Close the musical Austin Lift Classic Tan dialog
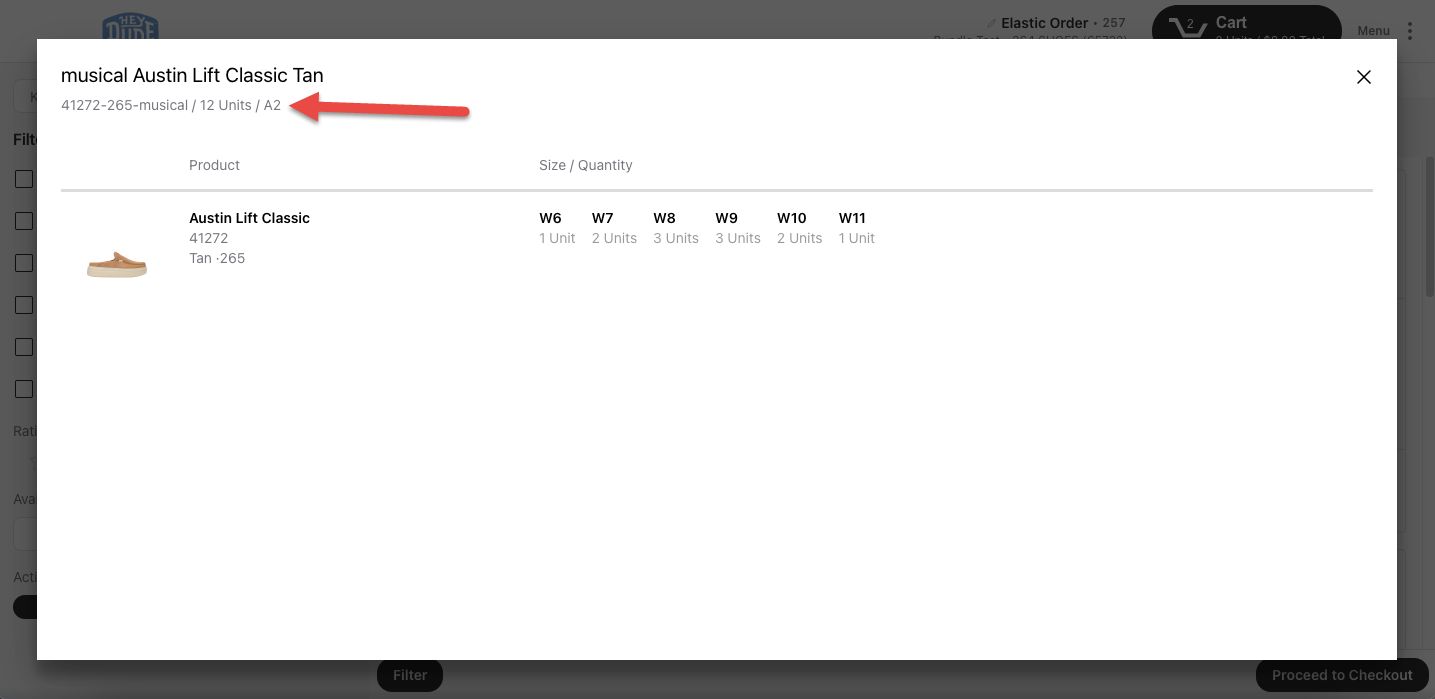The height and width of the screenshot is (699, 1435). click(1363, 77)
